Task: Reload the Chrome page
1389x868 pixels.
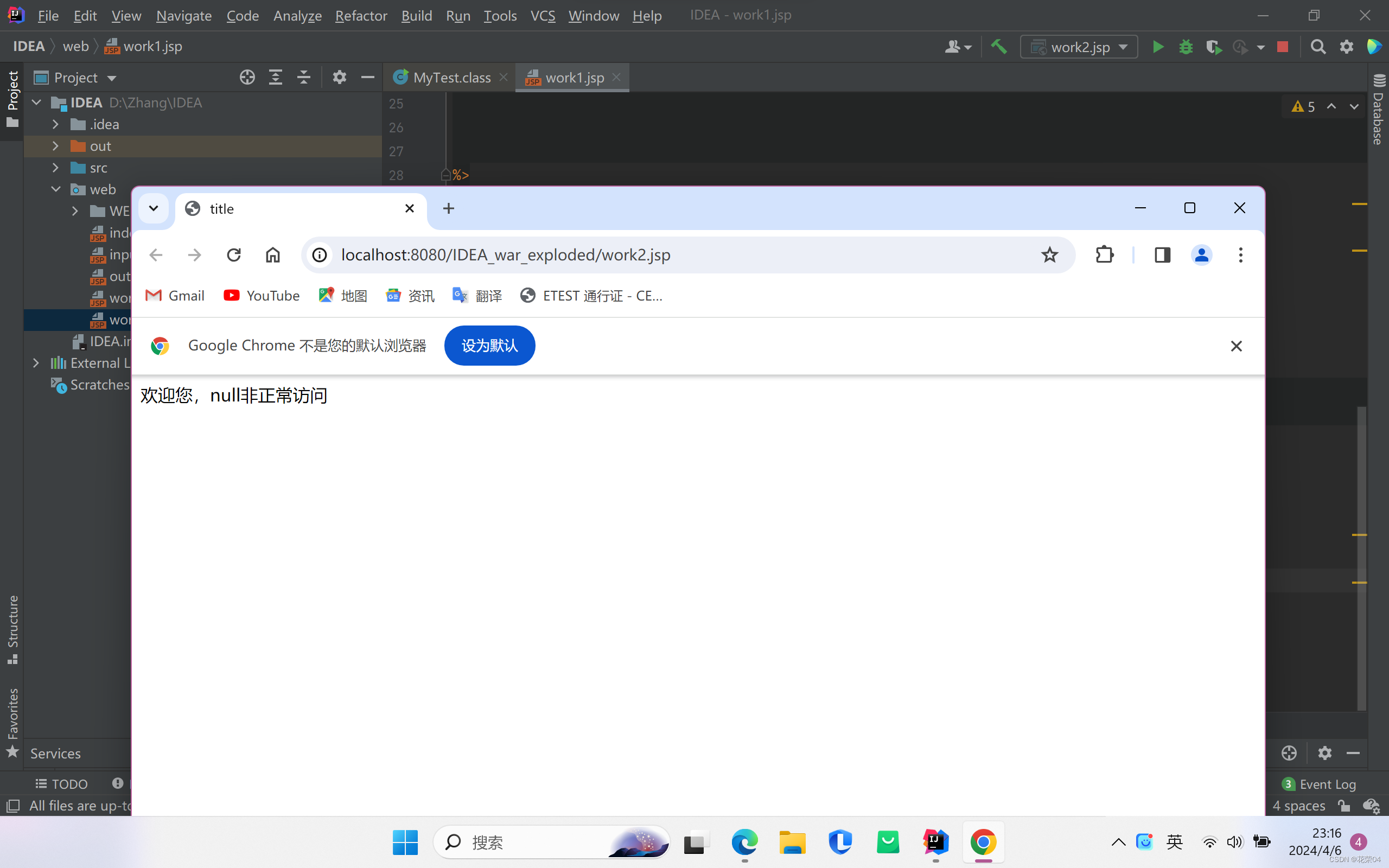Action: pos(234,255)
